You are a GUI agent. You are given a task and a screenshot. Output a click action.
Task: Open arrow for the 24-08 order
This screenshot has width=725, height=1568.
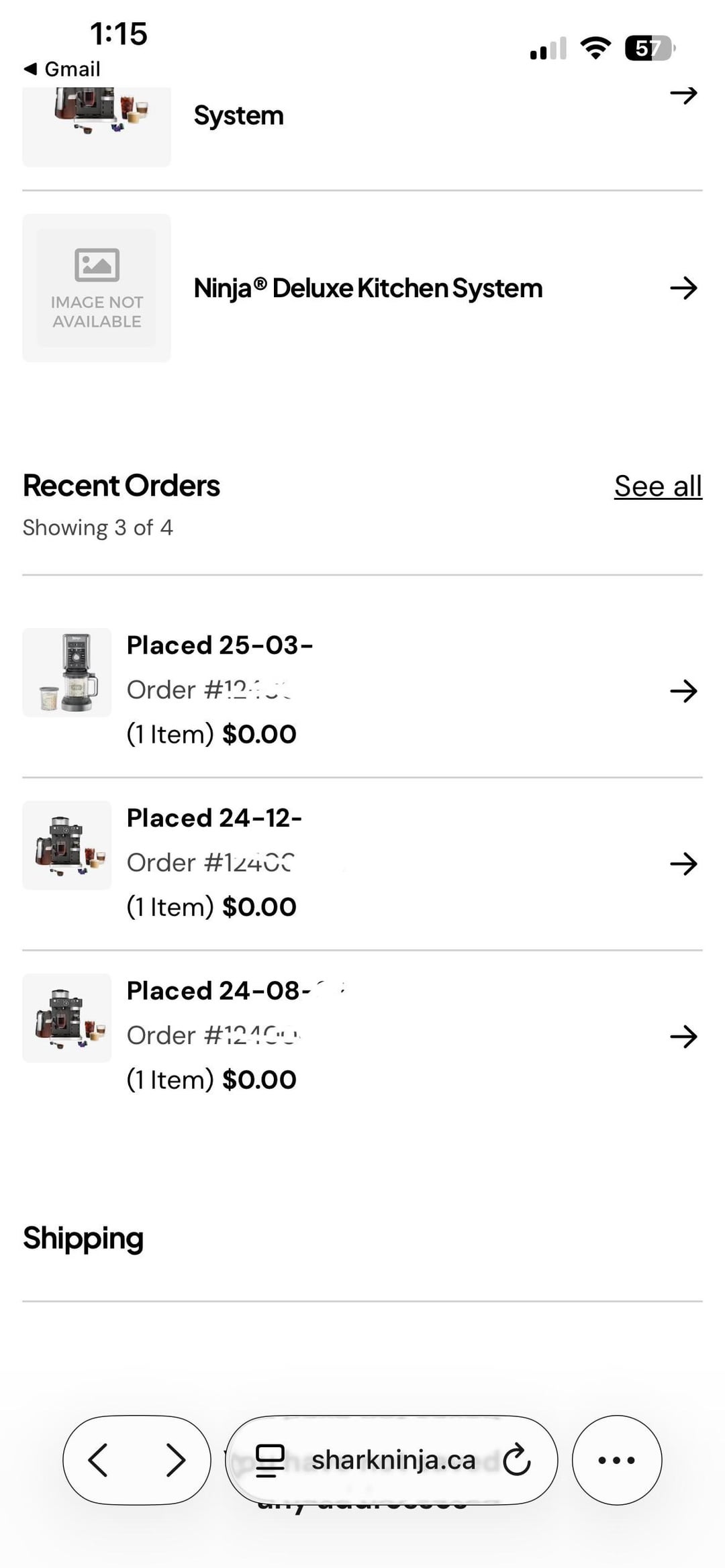click(683, 1037)
